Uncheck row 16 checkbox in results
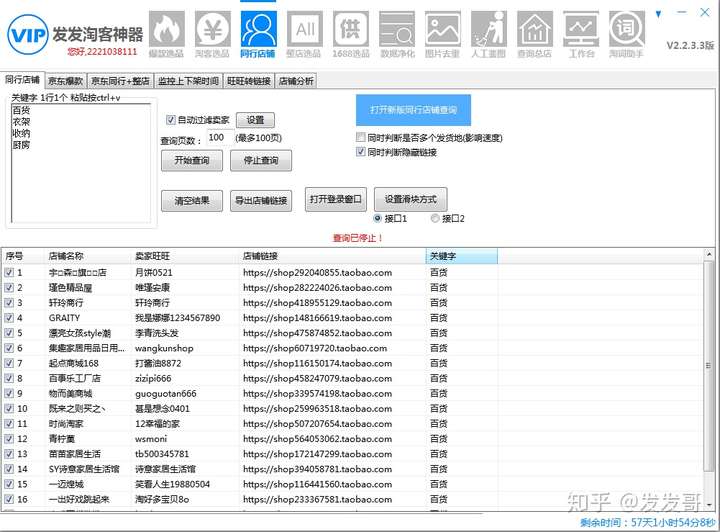Viewport: 720px width, 532px height. coord(9,499)
